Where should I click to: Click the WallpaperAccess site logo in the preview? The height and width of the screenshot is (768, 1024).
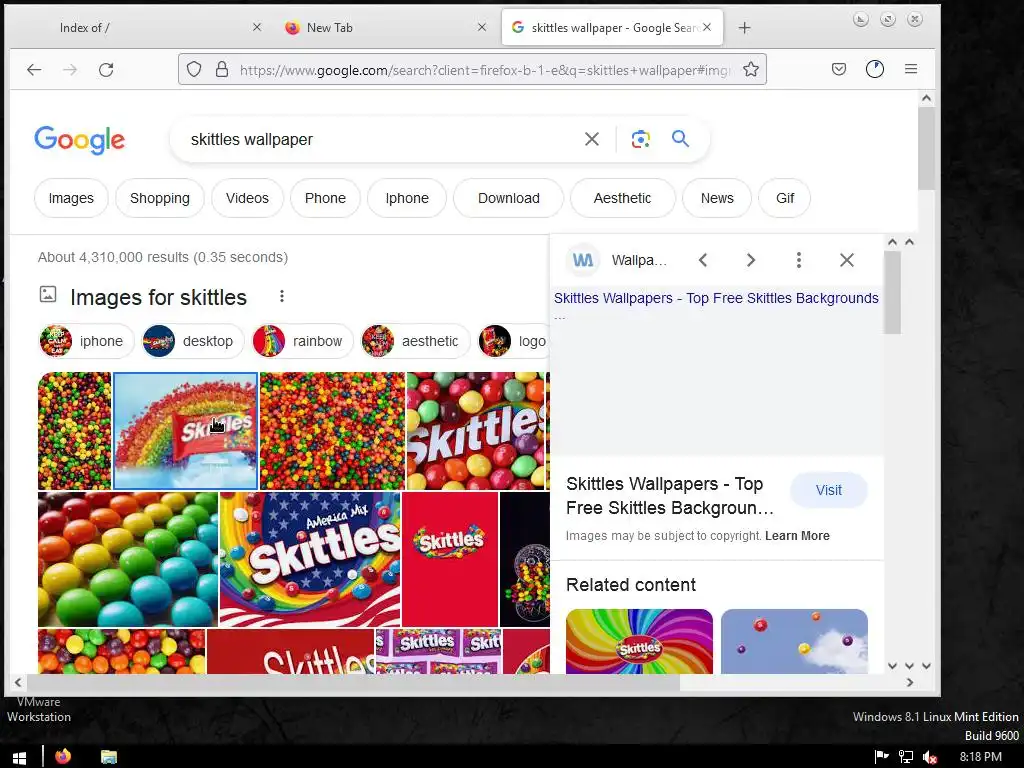(583, 260)
